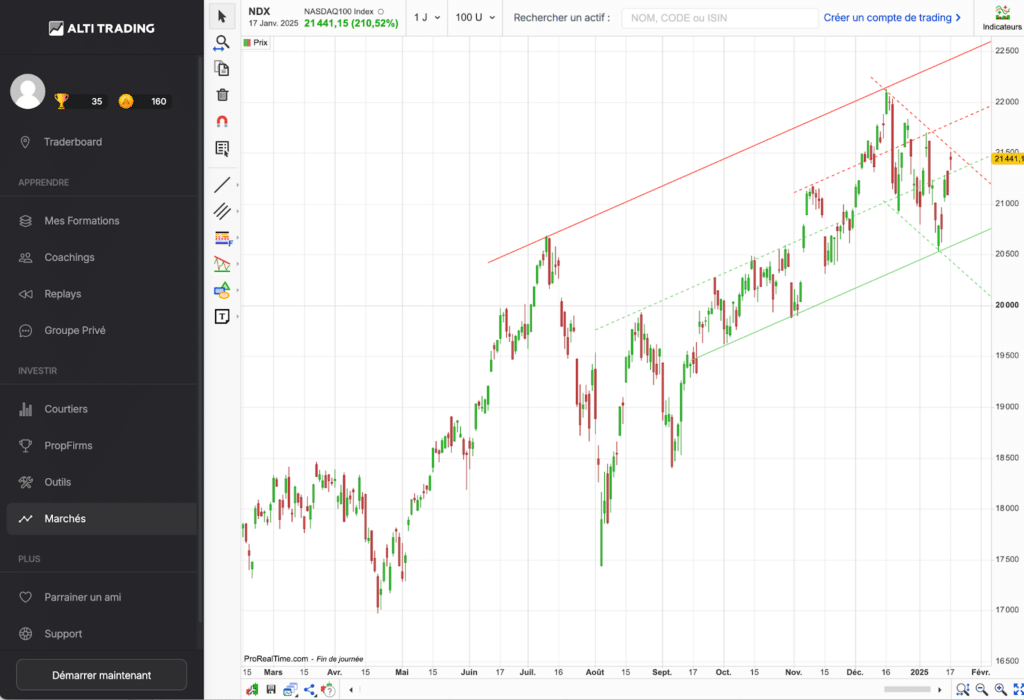This screenshot has height=700, width=1024.
Task: Open the object list properties icon
Action: [x=222, y=149]
